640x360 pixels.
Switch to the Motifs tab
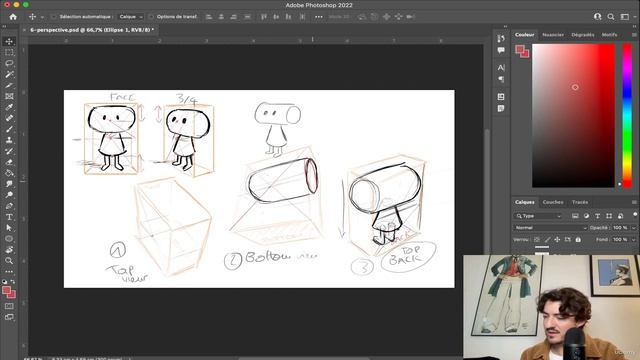coord(609,35)
